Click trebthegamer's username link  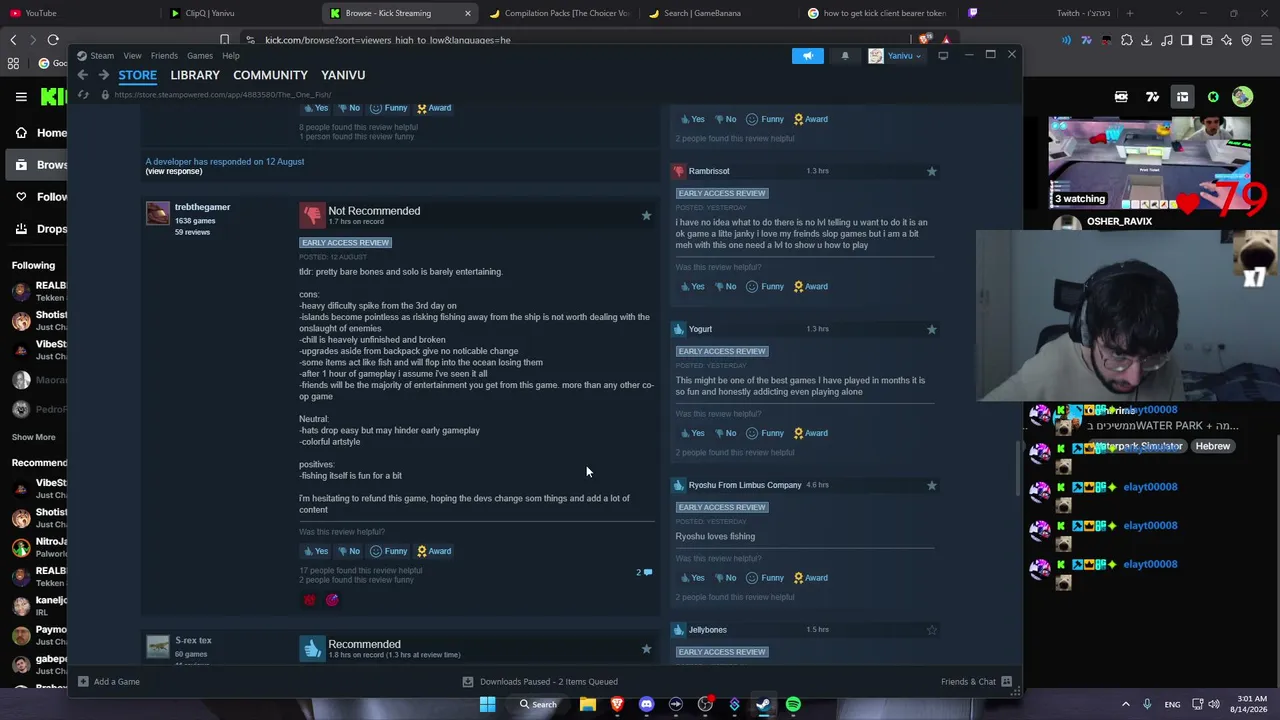pyautogui.click(x=202, y=207)
